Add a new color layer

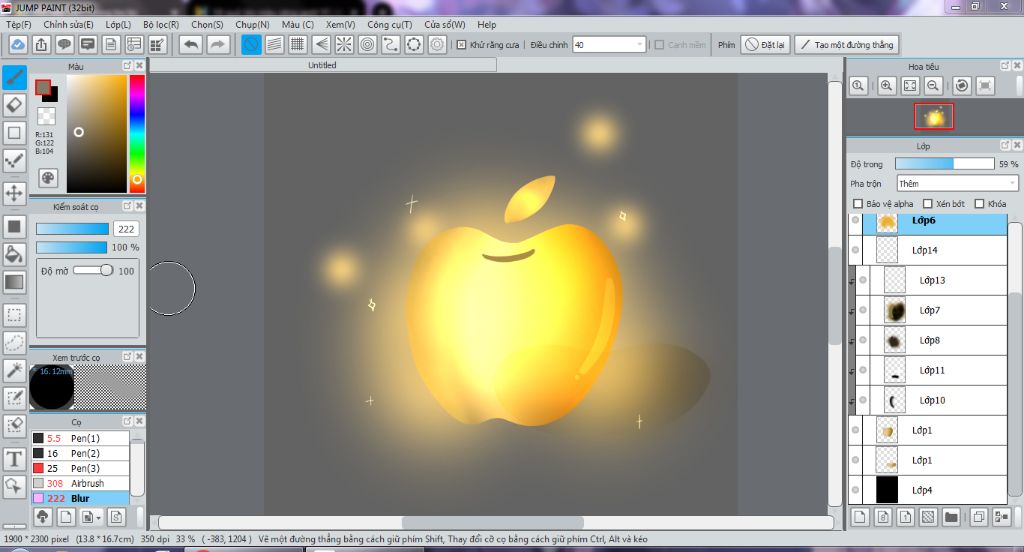tap(860, 517)
